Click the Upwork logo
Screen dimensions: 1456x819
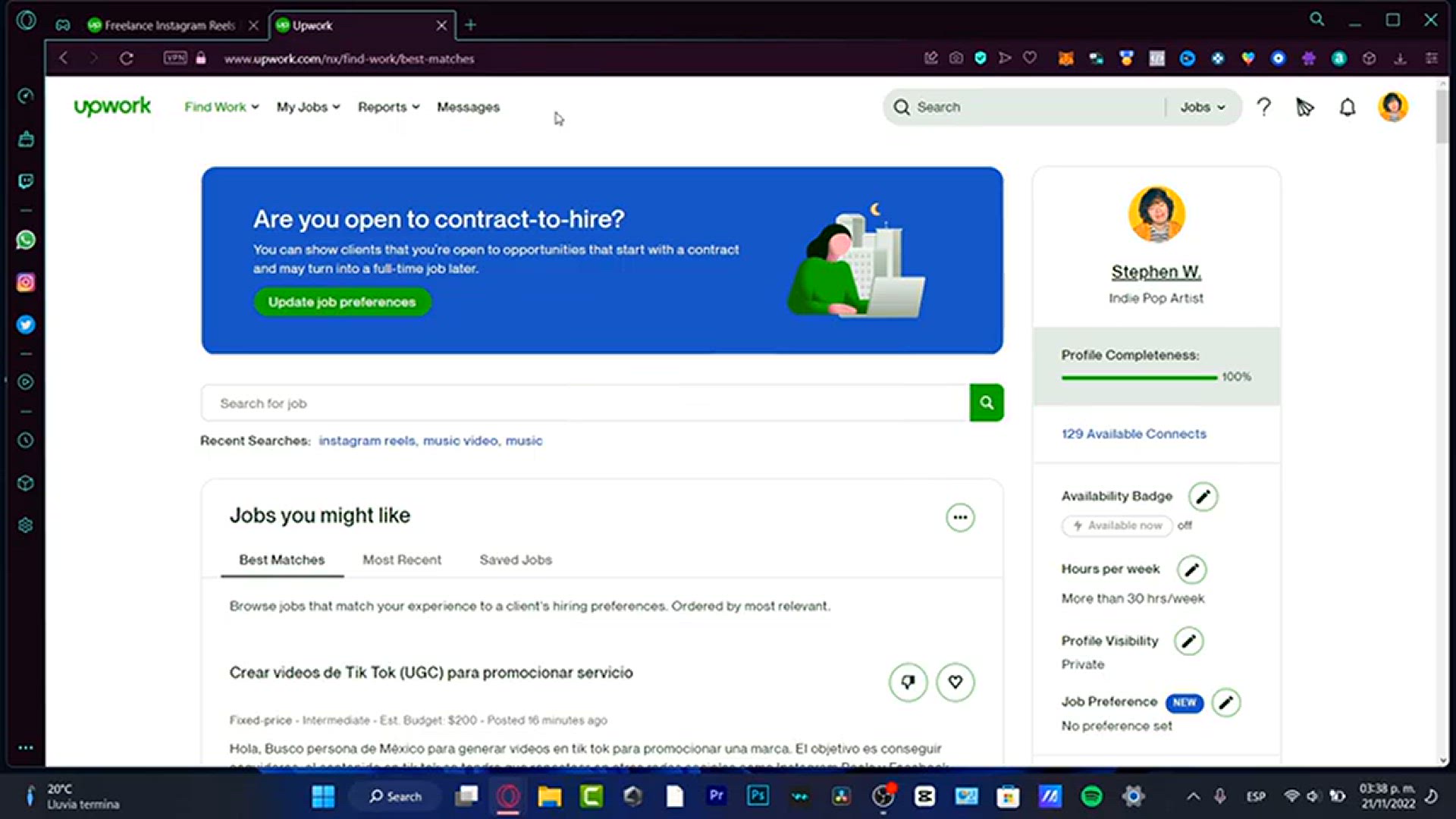coord(112,107)
